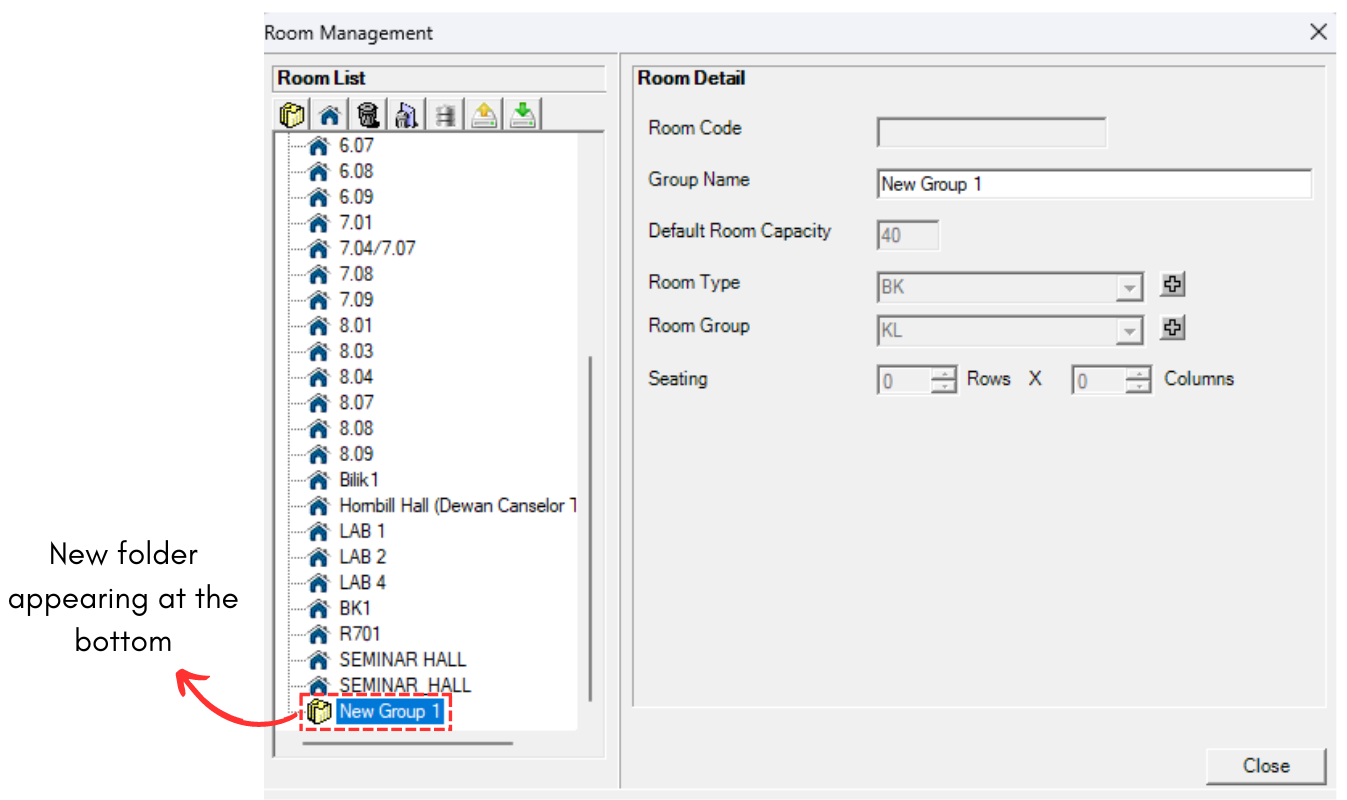Click the blue house add room icon
The height and width of the screenshot is (800, 1347).
point(329,115)
